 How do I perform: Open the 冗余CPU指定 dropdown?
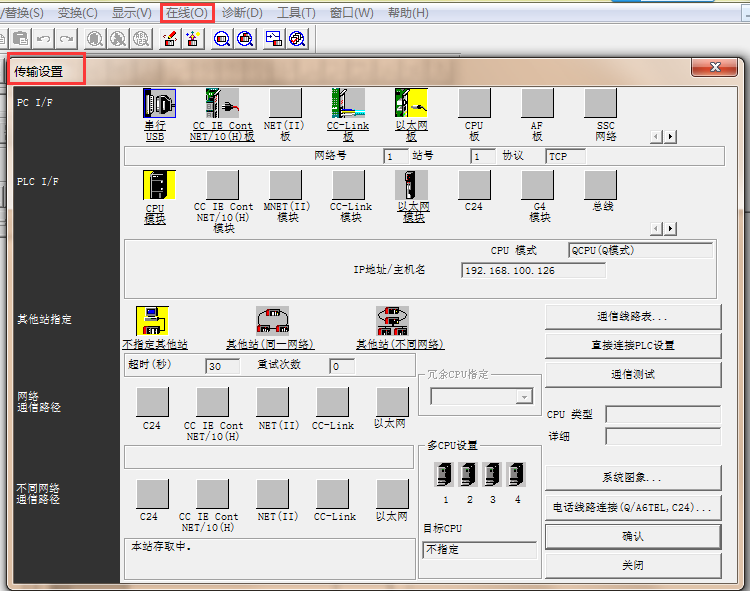pos(525,397)
